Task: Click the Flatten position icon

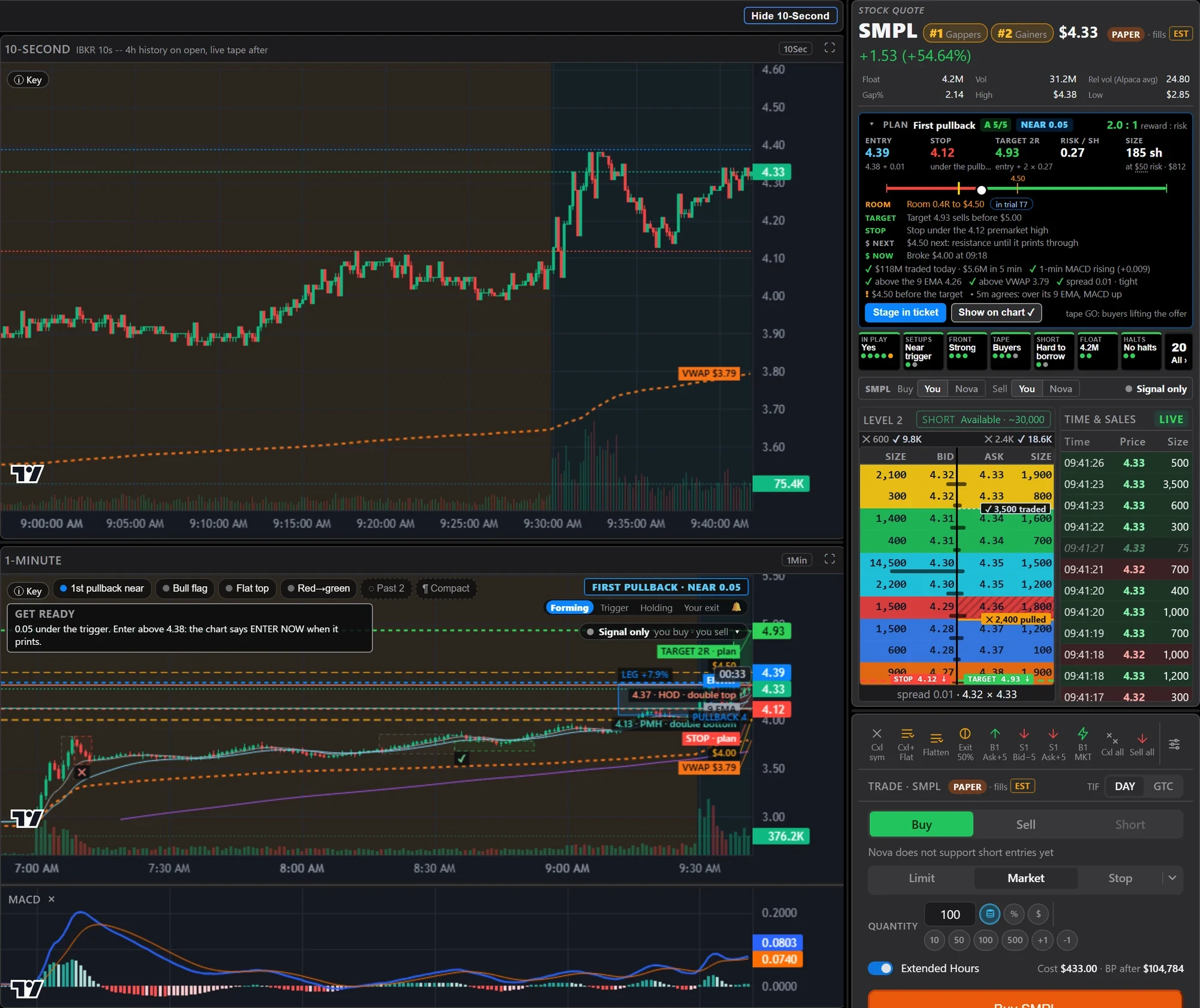Action: (936, 739)
